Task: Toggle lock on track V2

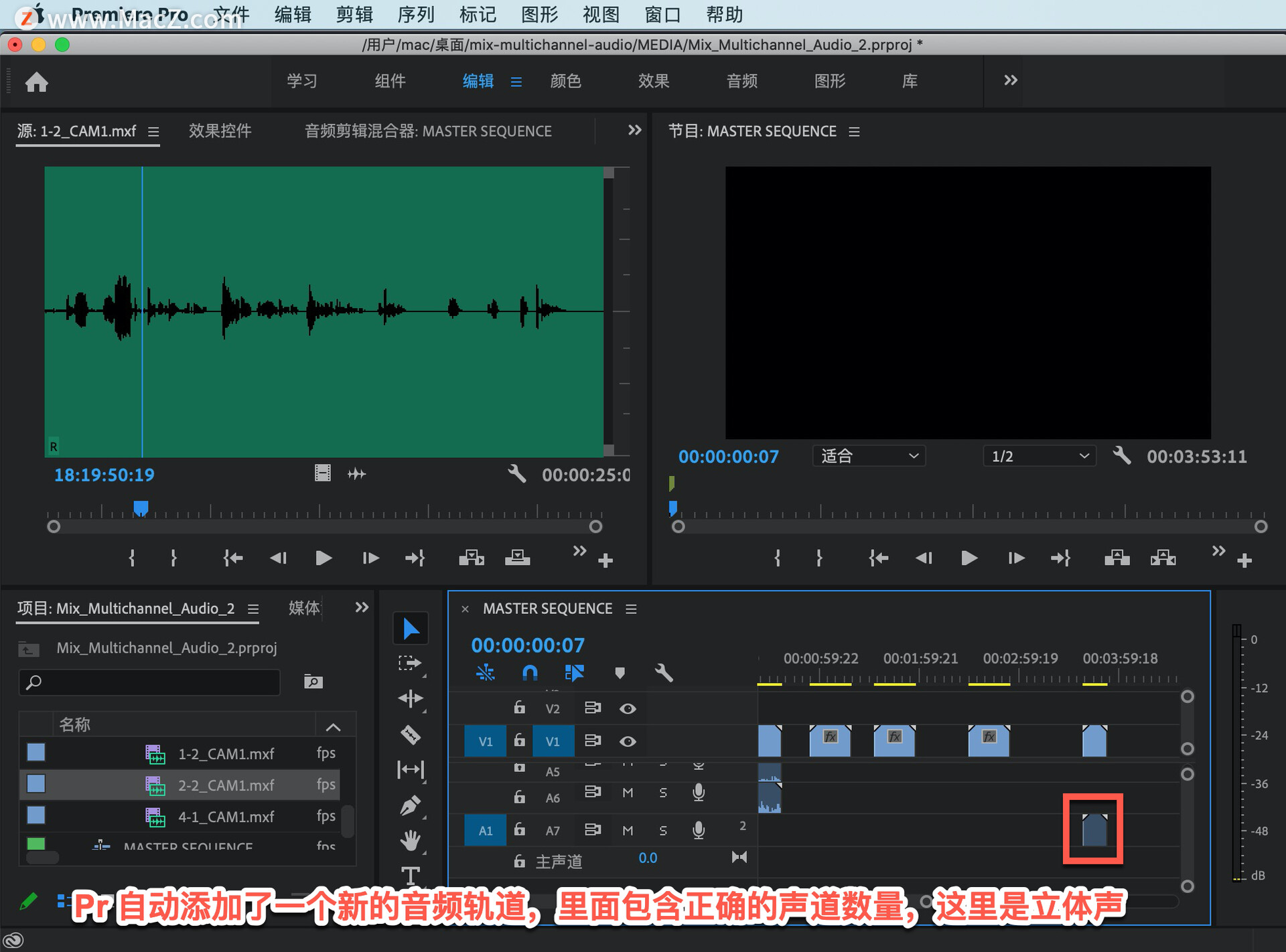Action: click(x=519, y=707)
